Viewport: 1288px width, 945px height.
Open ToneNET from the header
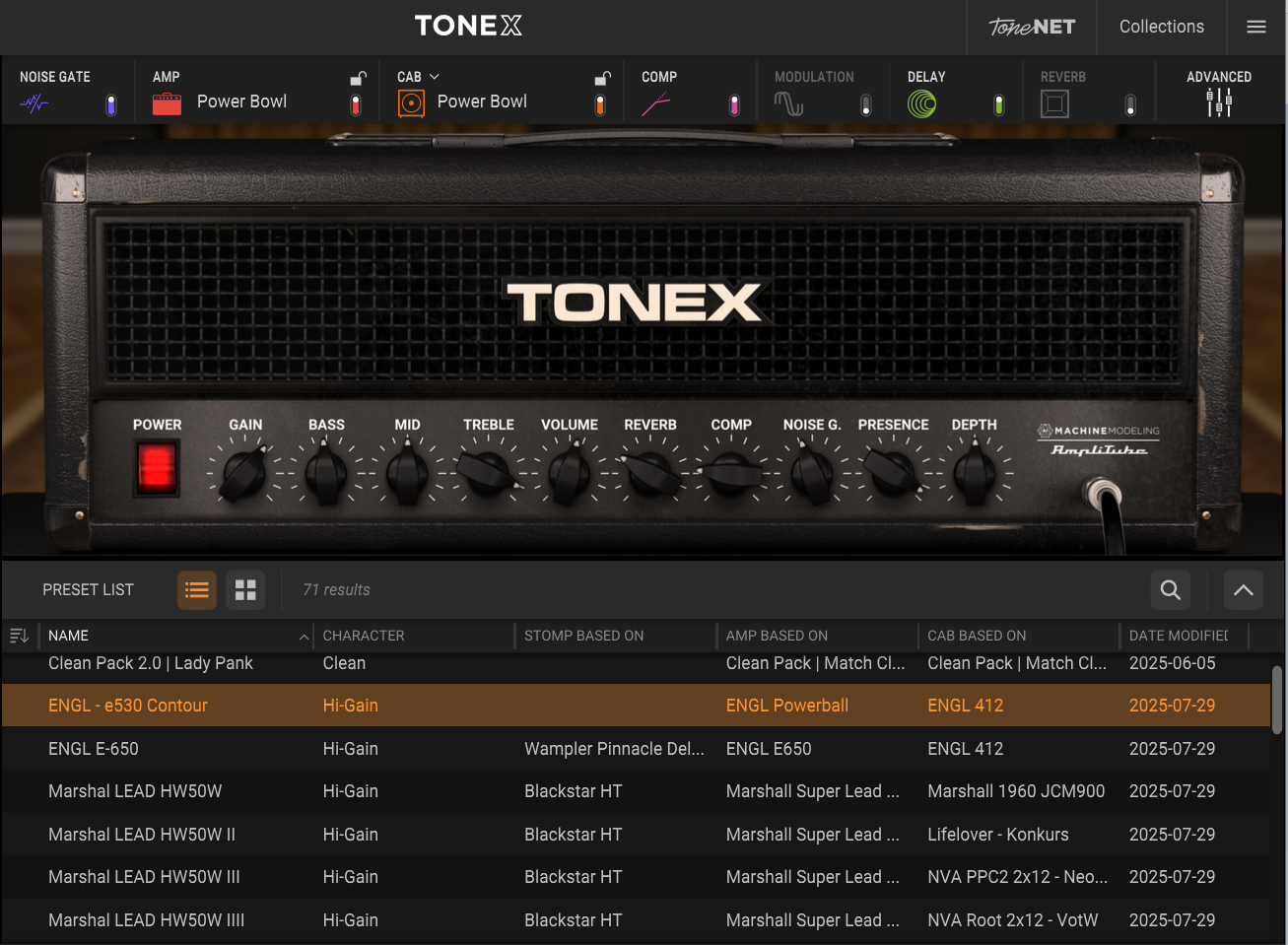[x=1032, y=27]
